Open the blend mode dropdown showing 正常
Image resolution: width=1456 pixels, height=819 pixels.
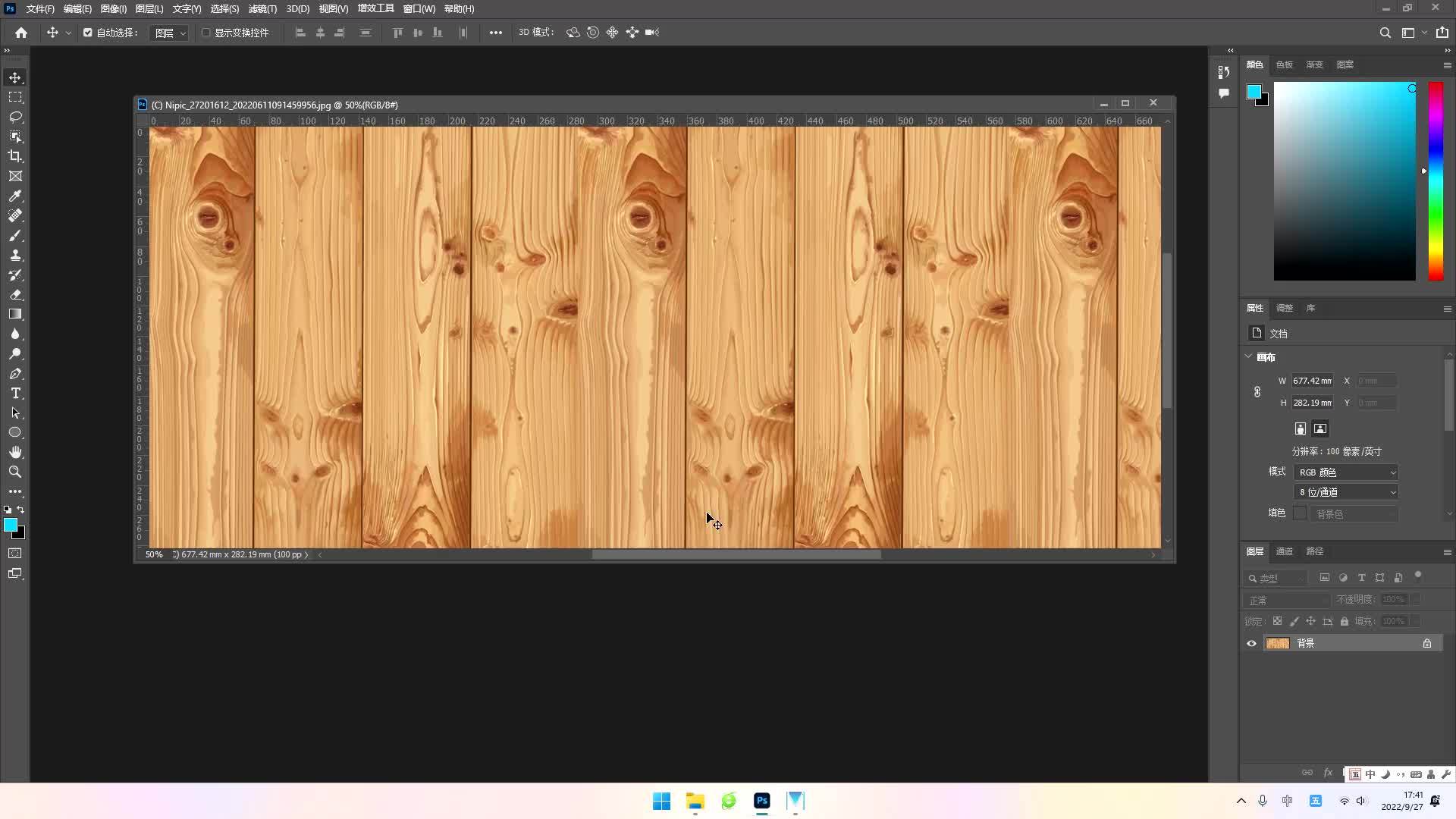[x=1285, y=600]
